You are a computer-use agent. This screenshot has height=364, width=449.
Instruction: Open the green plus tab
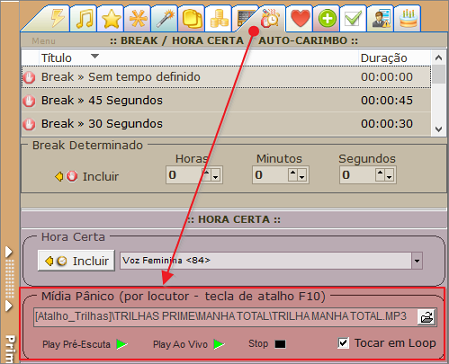(x=327, y=18)
